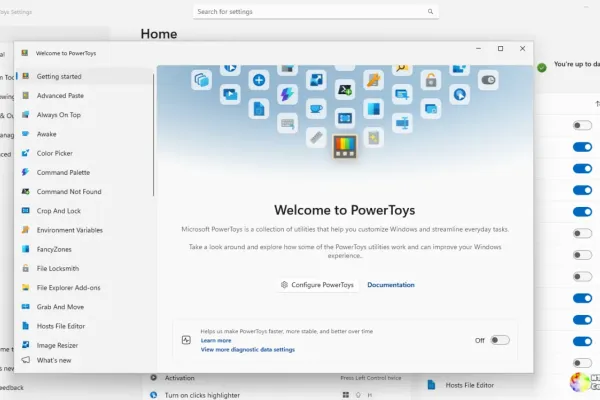This screenshot has height=400, width=600.
Task: Toggle the first module switch in Settings window
Action: coord(582,125)
